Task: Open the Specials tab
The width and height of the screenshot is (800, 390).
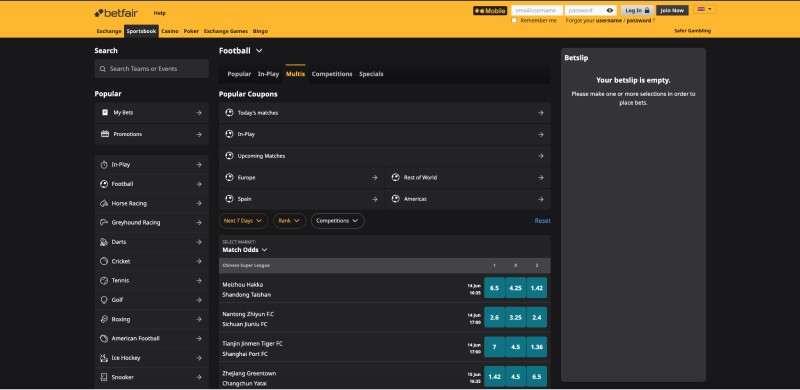Action: pos(371,74)
